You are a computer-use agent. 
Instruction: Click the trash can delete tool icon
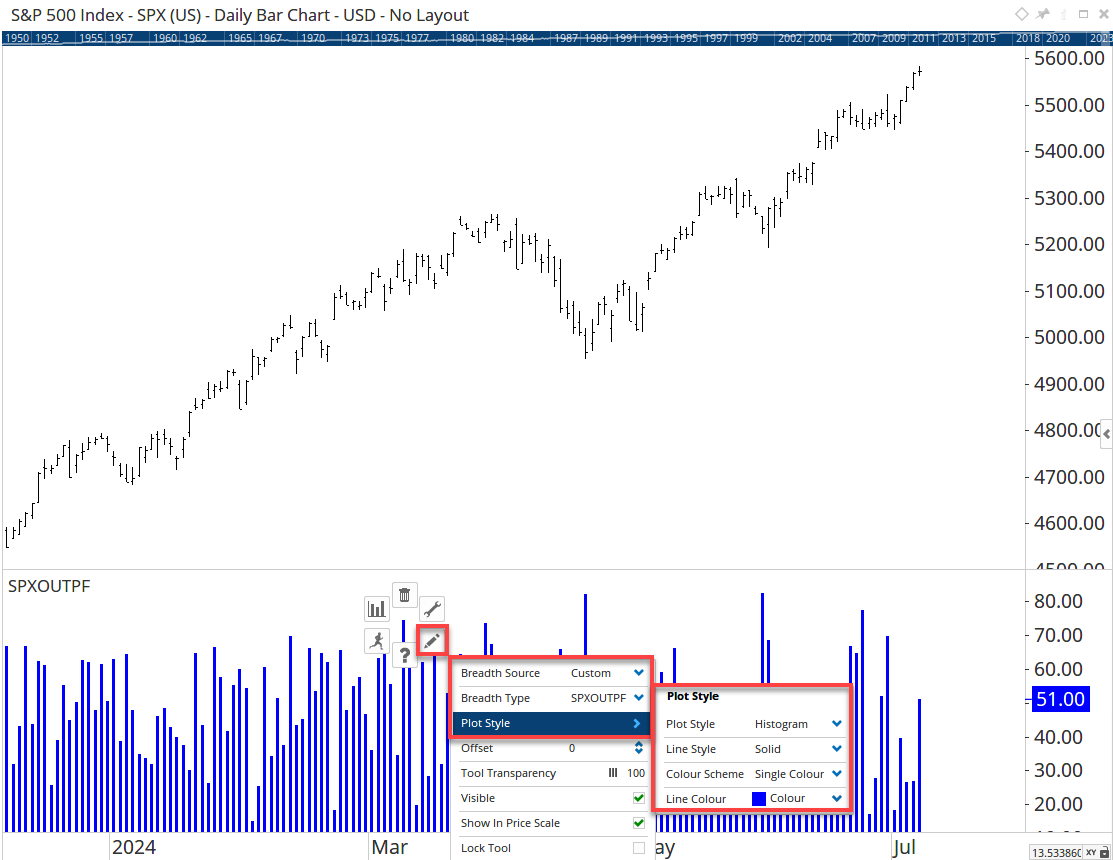pyautogui.click(x=405, y=595)
